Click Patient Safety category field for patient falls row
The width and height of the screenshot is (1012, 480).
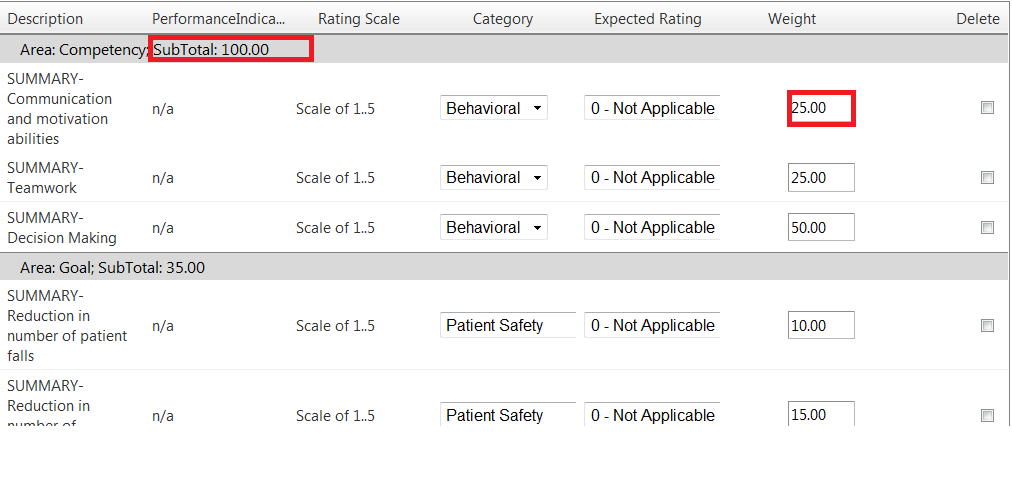508,326
